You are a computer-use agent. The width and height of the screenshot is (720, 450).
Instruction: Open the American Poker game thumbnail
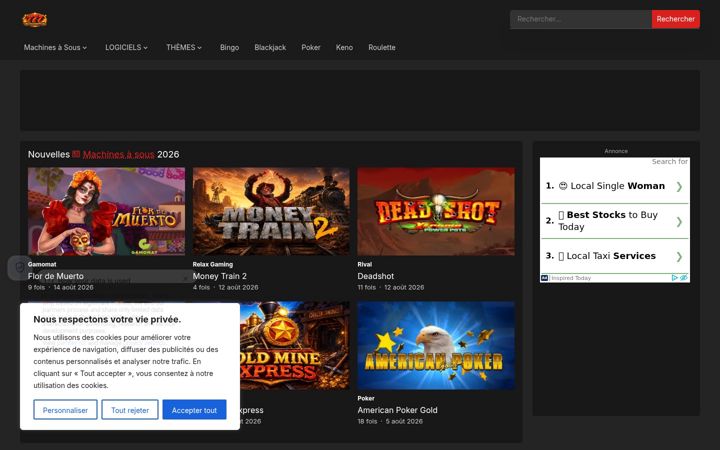click(x=436, y=345)
